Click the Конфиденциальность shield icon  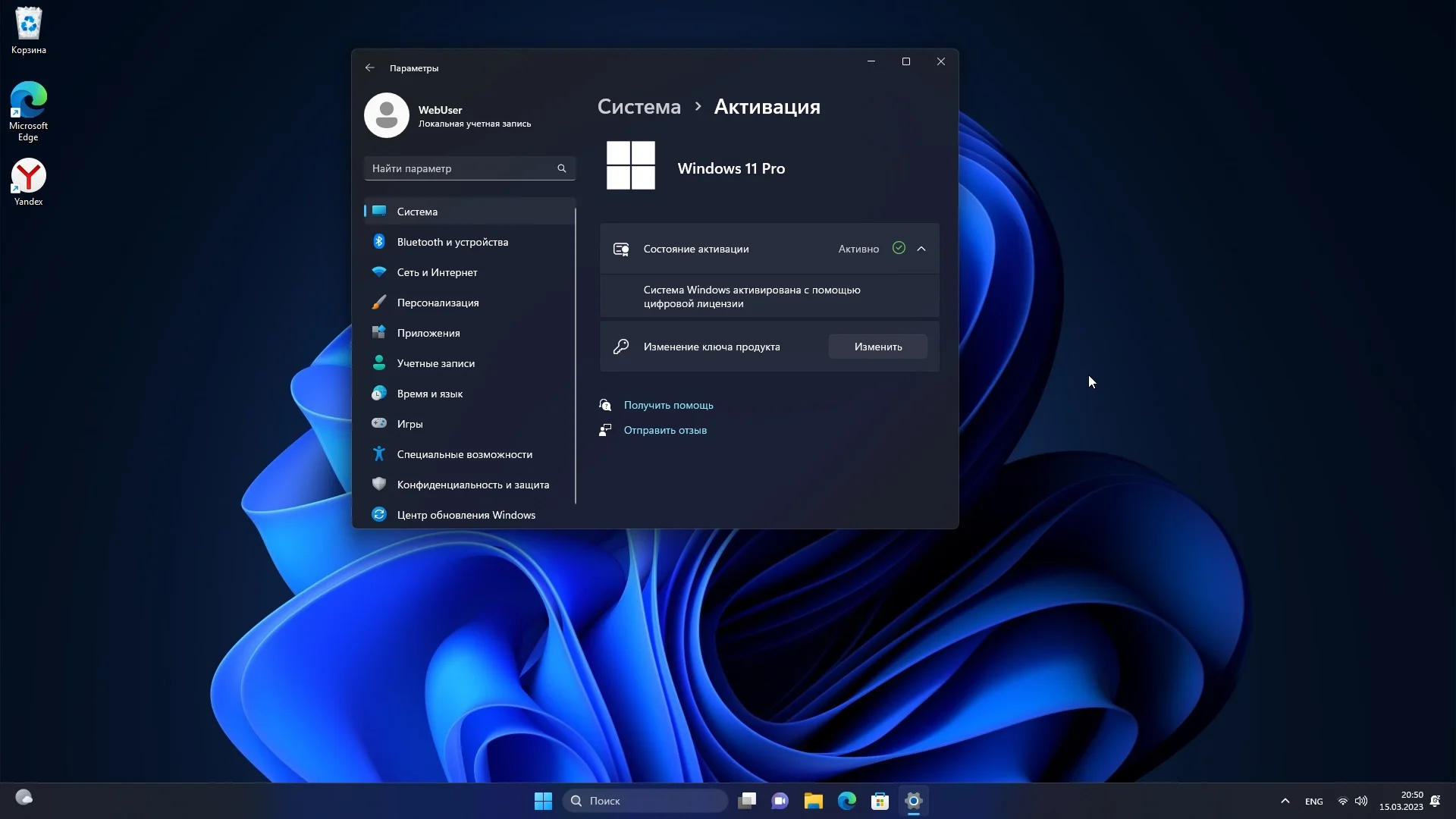point(379,485)
